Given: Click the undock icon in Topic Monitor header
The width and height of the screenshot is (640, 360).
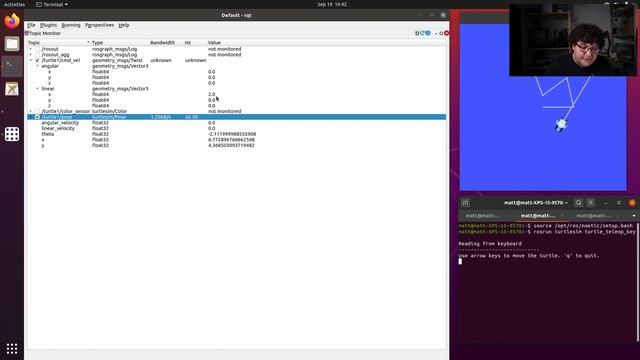Looking at the screenshot, I should pyautogui.click(x=441, y=33).
